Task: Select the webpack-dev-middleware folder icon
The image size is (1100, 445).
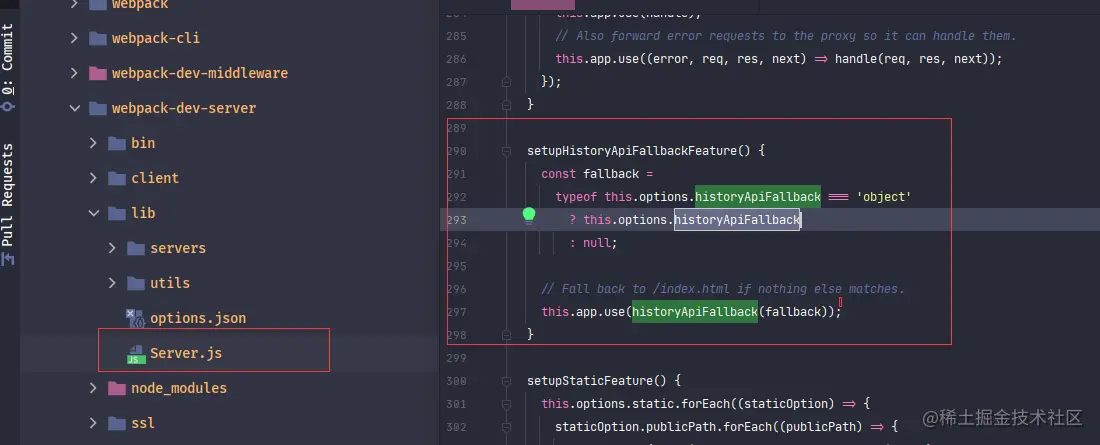Action: (x=98, y=73)
